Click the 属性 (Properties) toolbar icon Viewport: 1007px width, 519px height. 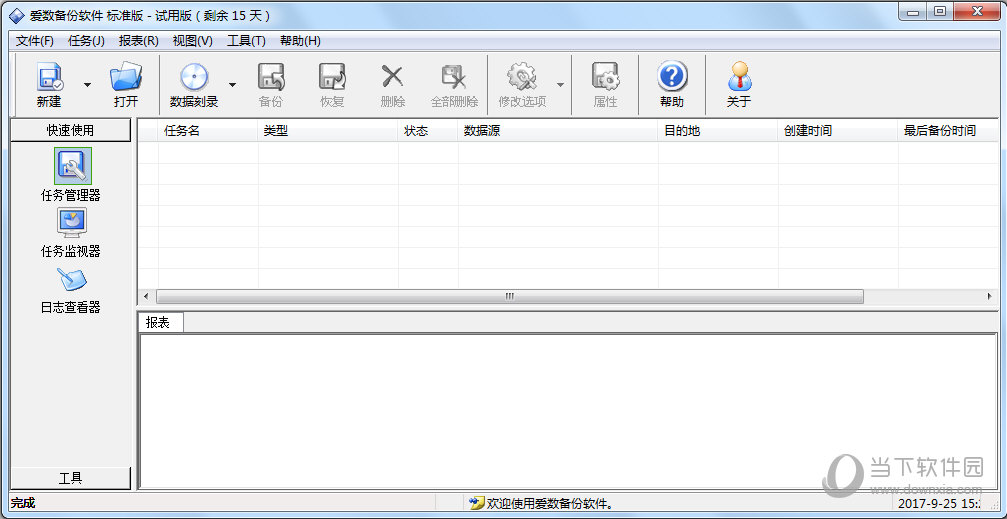click(x=605, y=77)
